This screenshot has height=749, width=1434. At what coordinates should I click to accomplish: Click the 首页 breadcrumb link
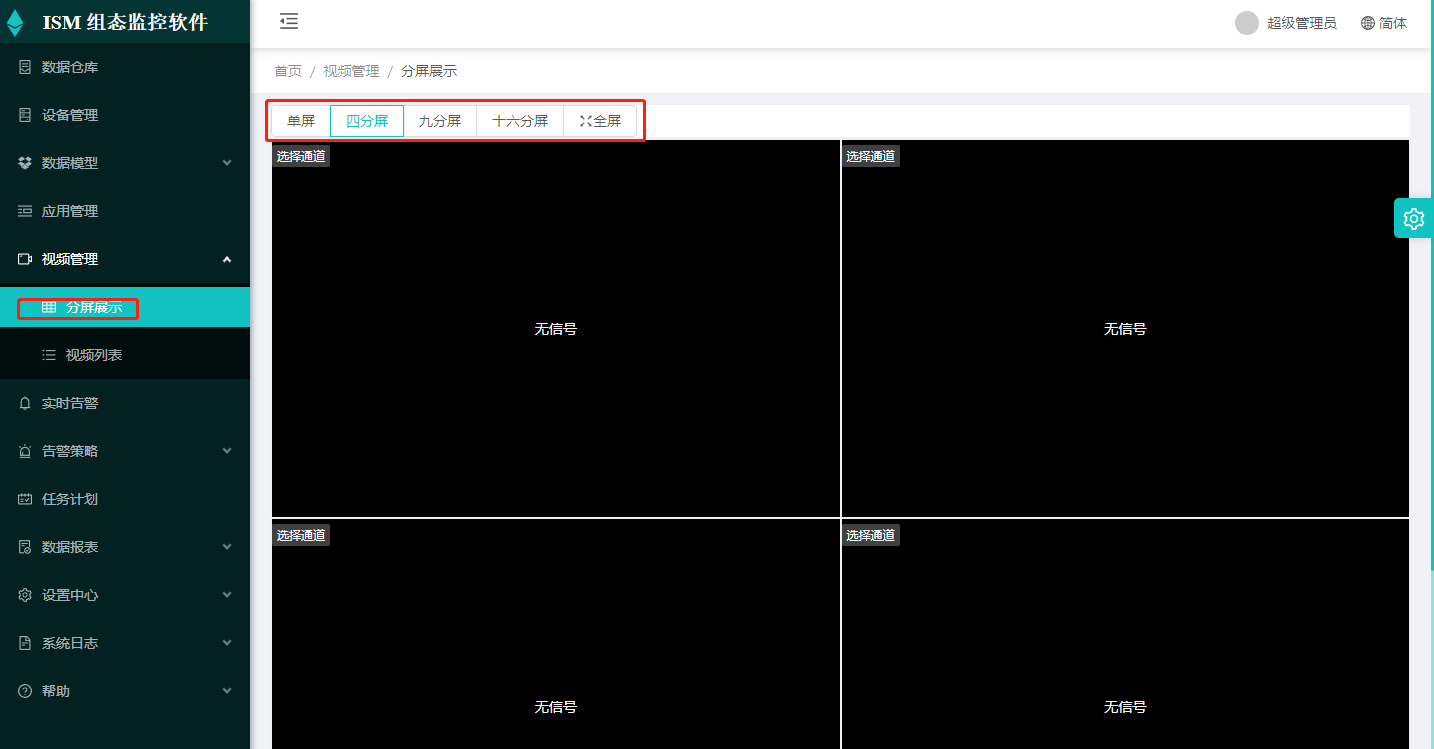coord(288,71)
